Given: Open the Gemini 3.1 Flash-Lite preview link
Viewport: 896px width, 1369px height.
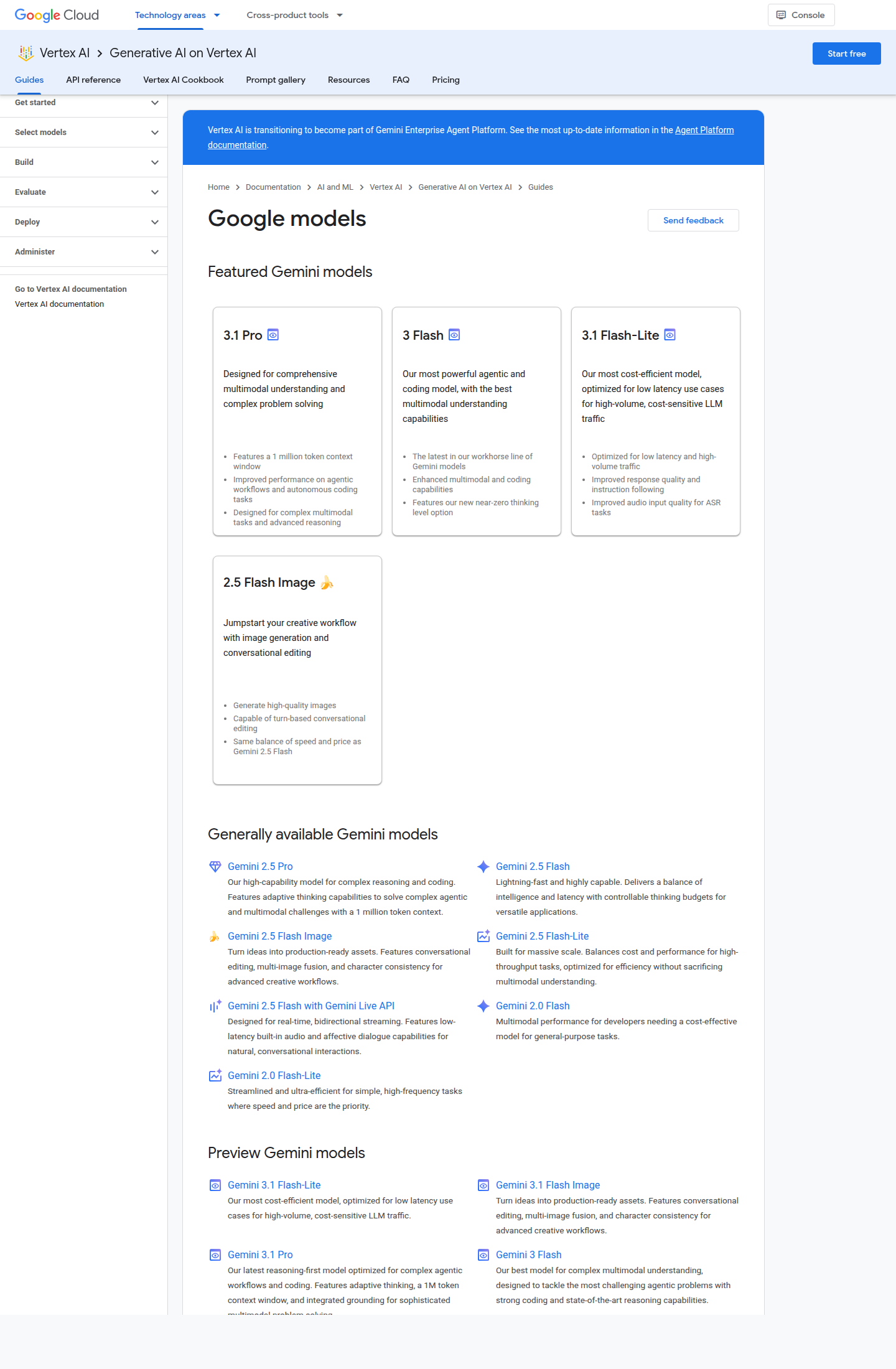Looking at the screenshot, I should pos(274,1185).
